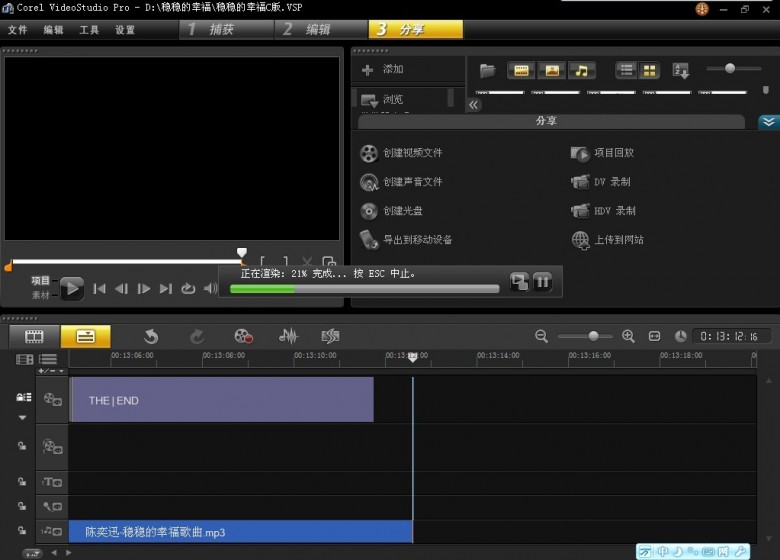The width and height of the screenshot is (780, 560).
Task: Toggle video media filter in the library
Action: 521,70
